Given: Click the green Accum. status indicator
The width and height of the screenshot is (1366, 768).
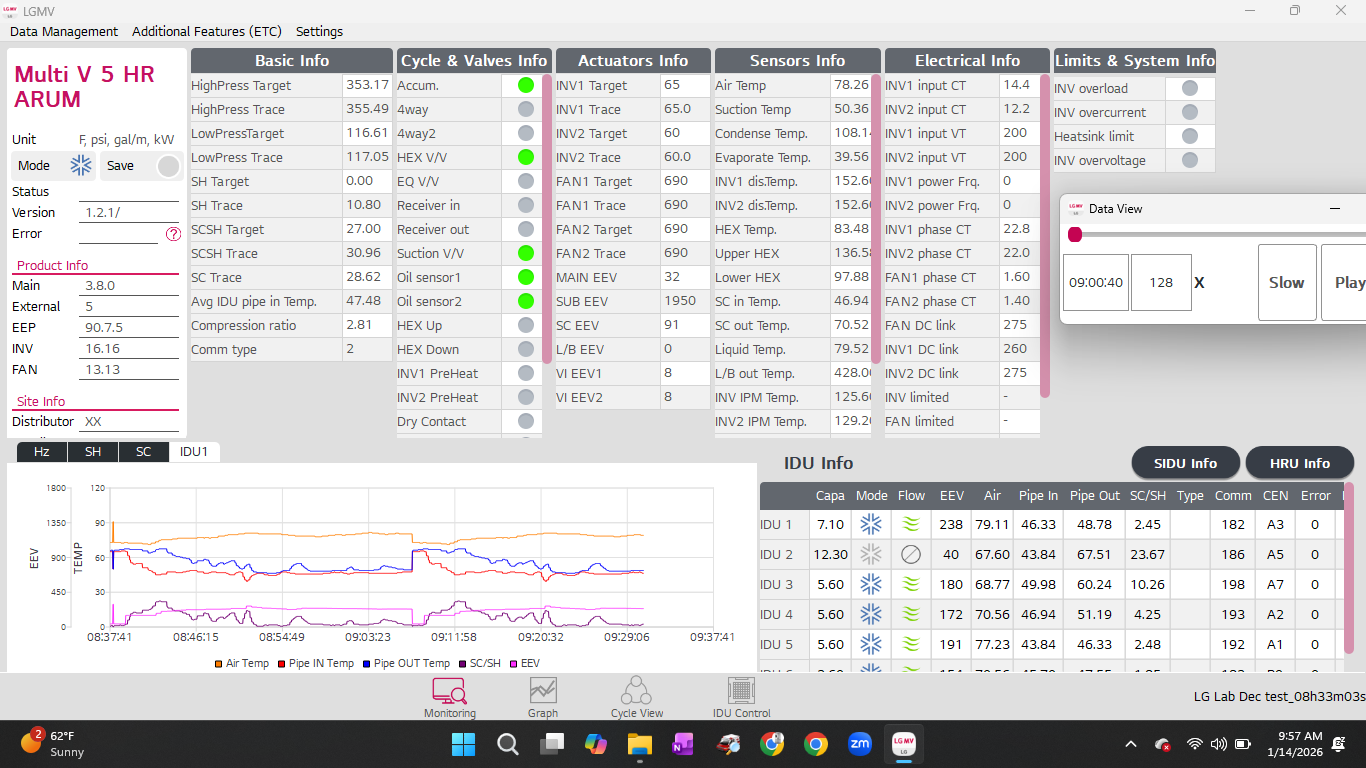Looking at the screenshot, I should click(x=524, y=85).
